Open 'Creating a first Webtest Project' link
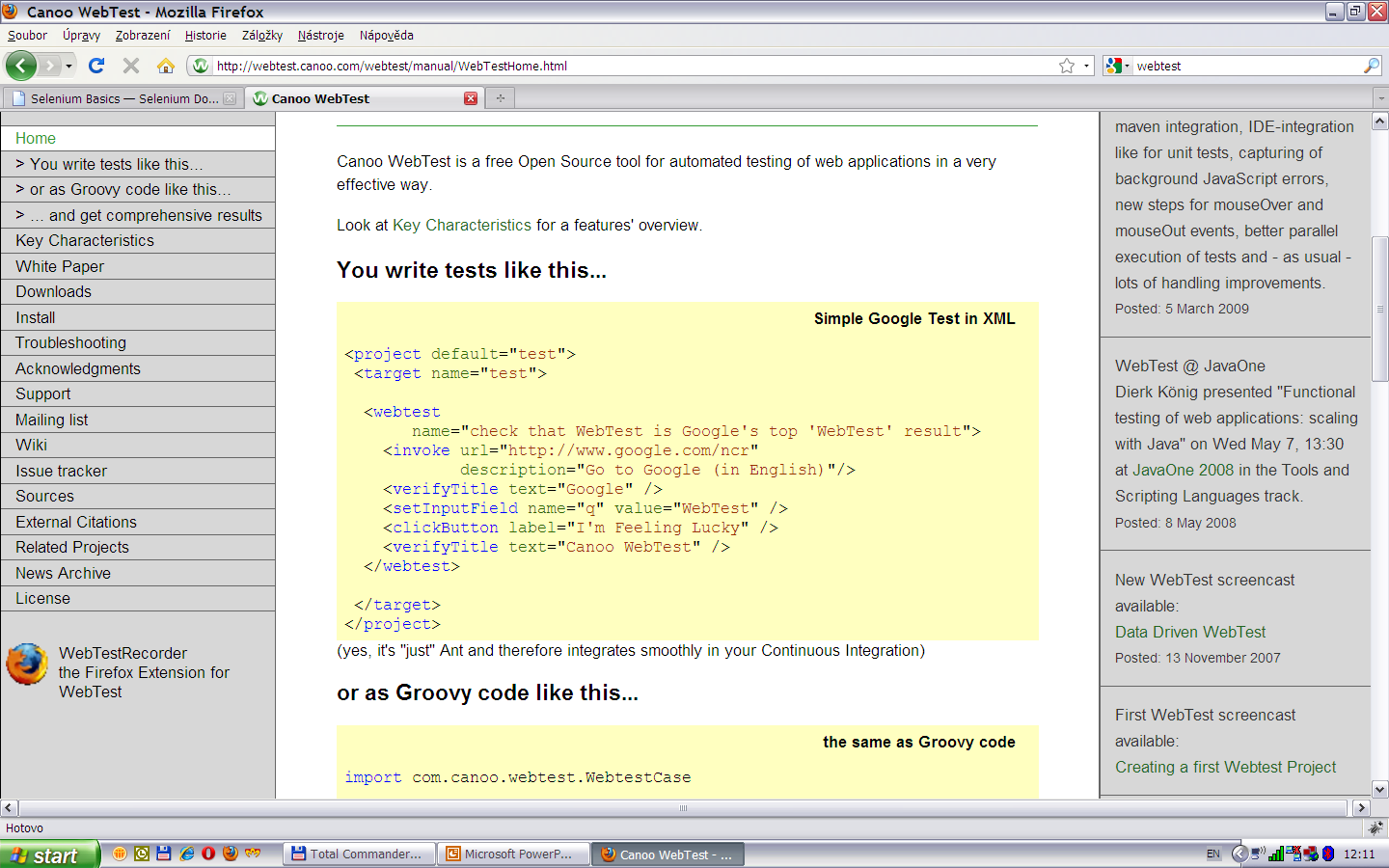 coord(1225,767)
